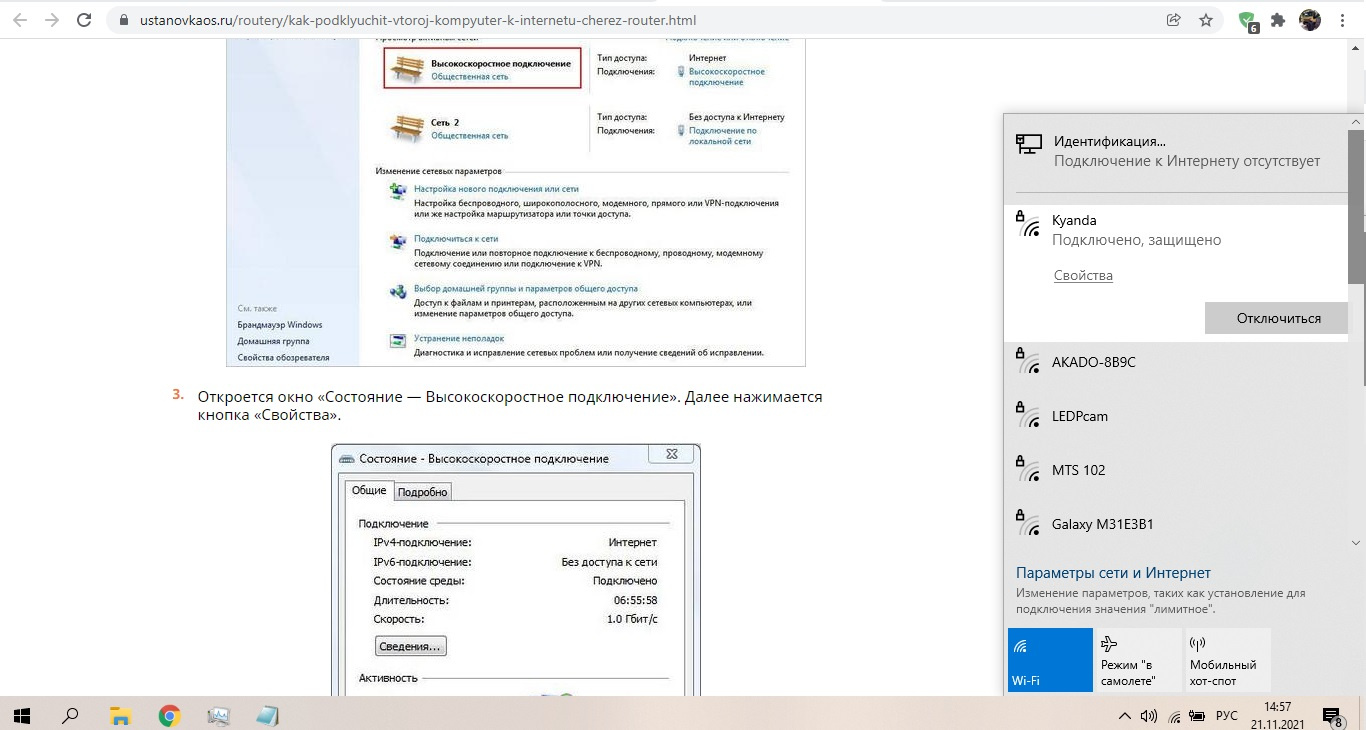Open the Windows Start menu

click(22, 716)
